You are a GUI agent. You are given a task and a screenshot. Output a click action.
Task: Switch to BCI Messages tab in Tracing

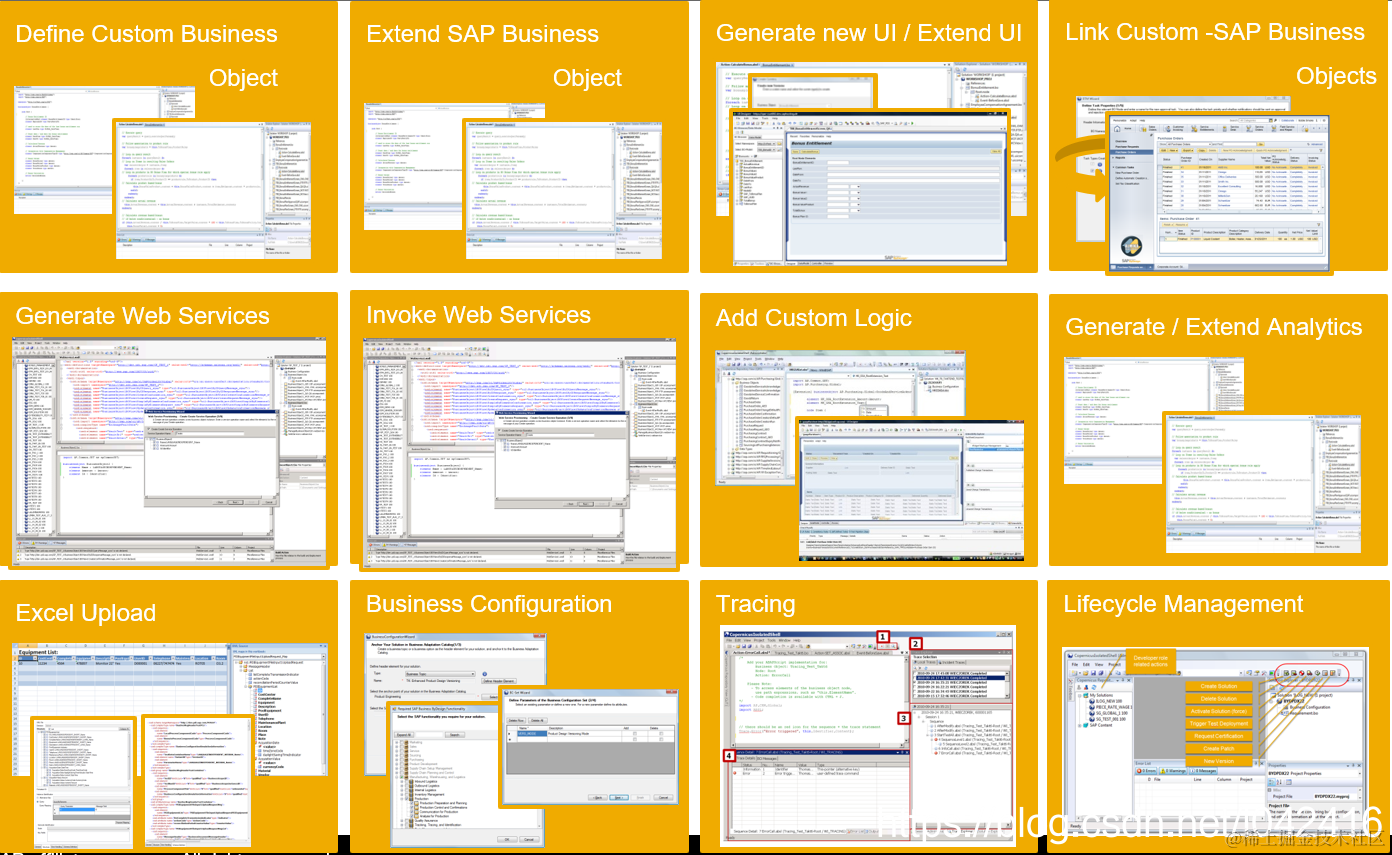(x=767, y=758)
